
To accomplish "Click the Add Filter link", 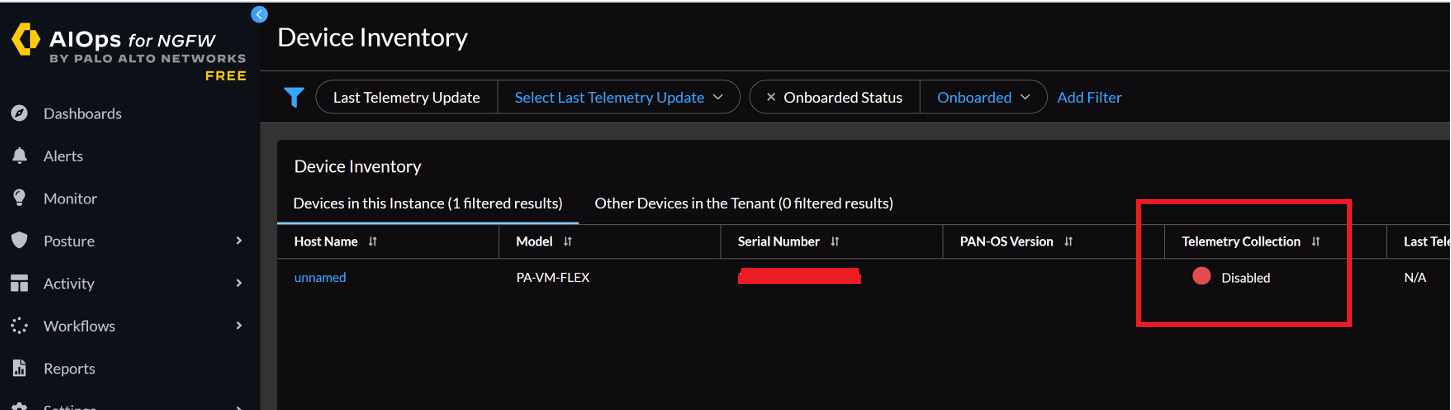I will (1089, 97).
